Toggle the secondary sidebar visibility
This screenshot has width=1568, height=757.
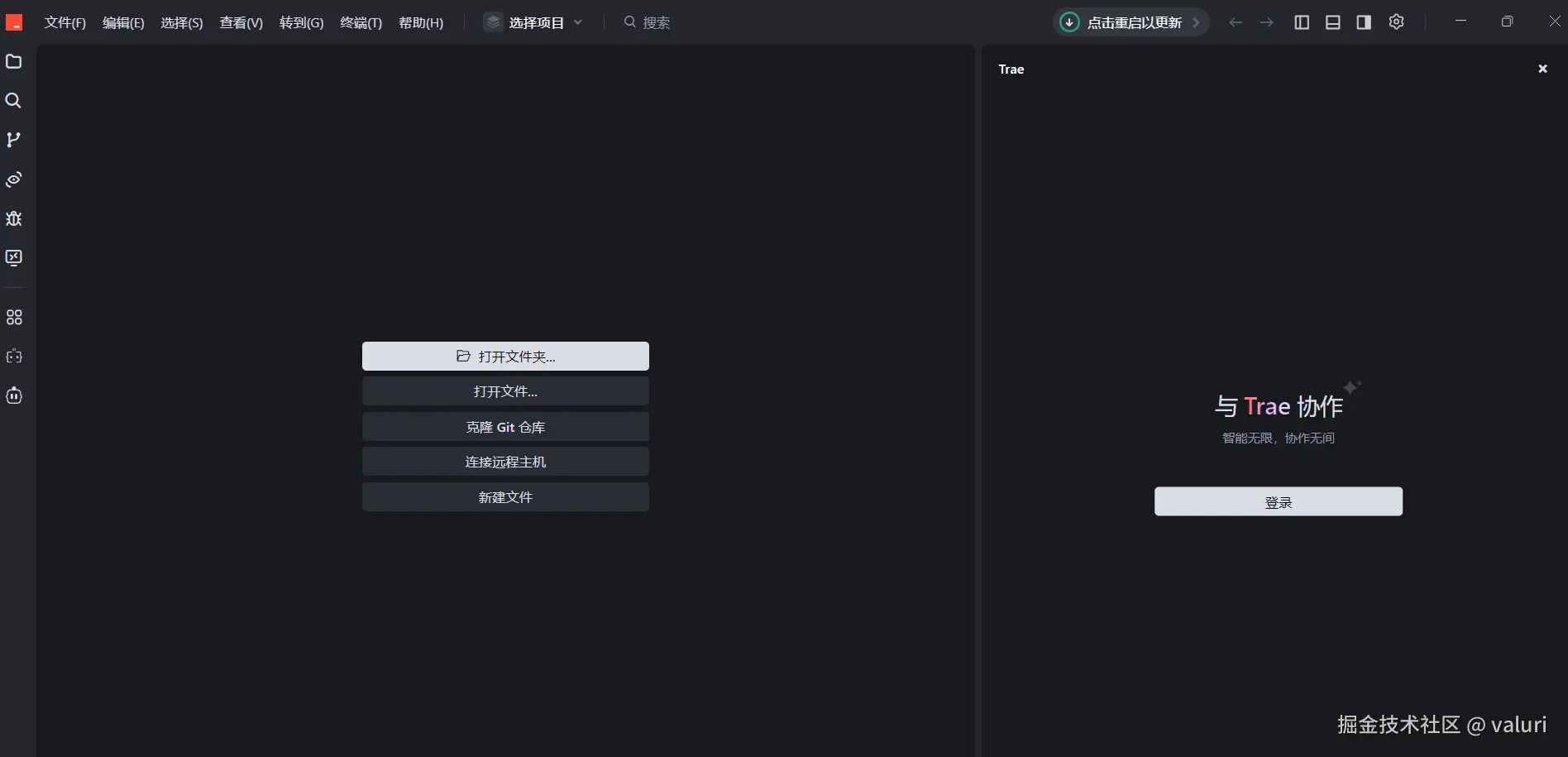(x=1363, y=22)
